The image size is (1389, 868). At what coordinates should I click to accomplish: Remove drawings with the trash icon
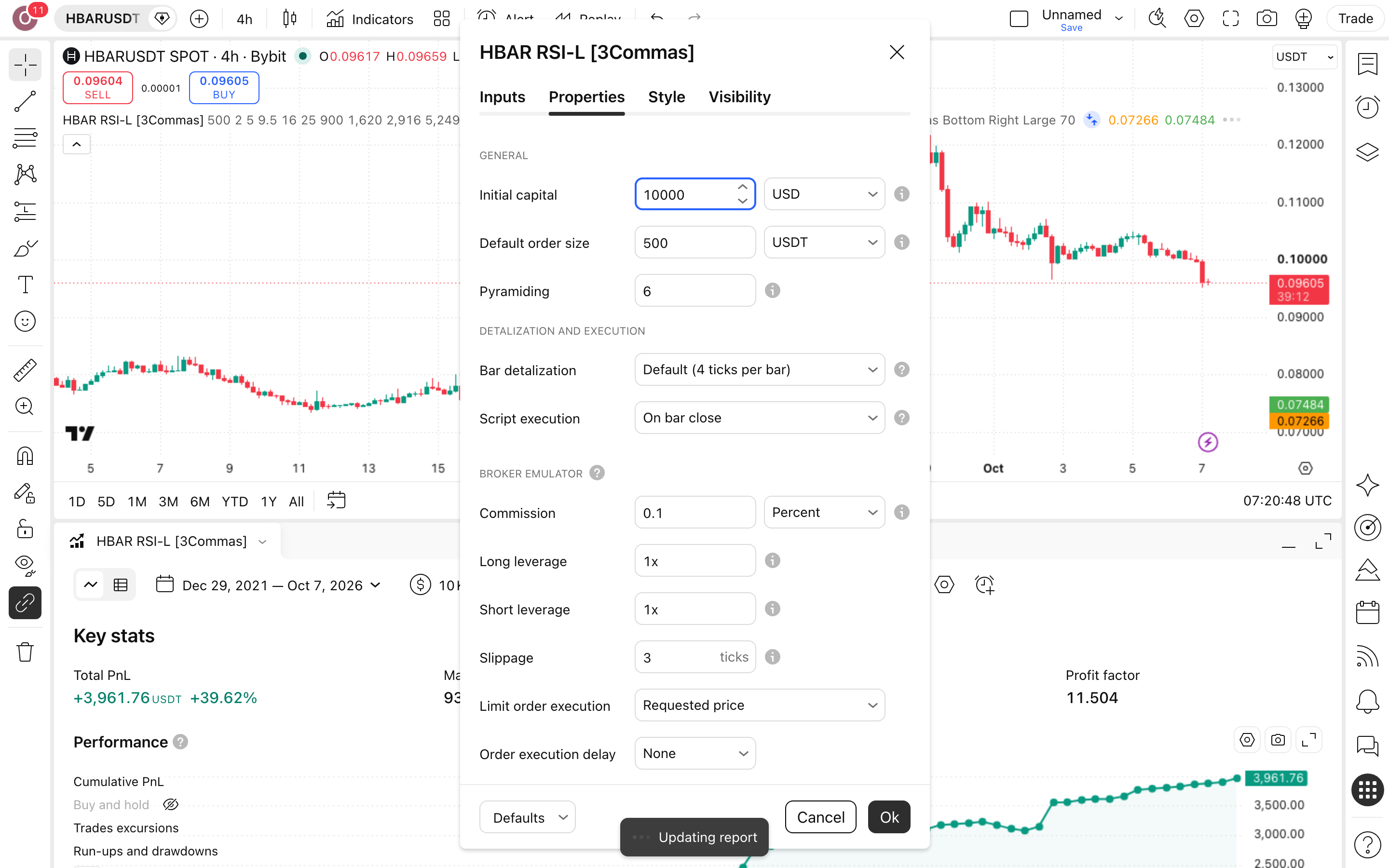(x=25, y=652)
